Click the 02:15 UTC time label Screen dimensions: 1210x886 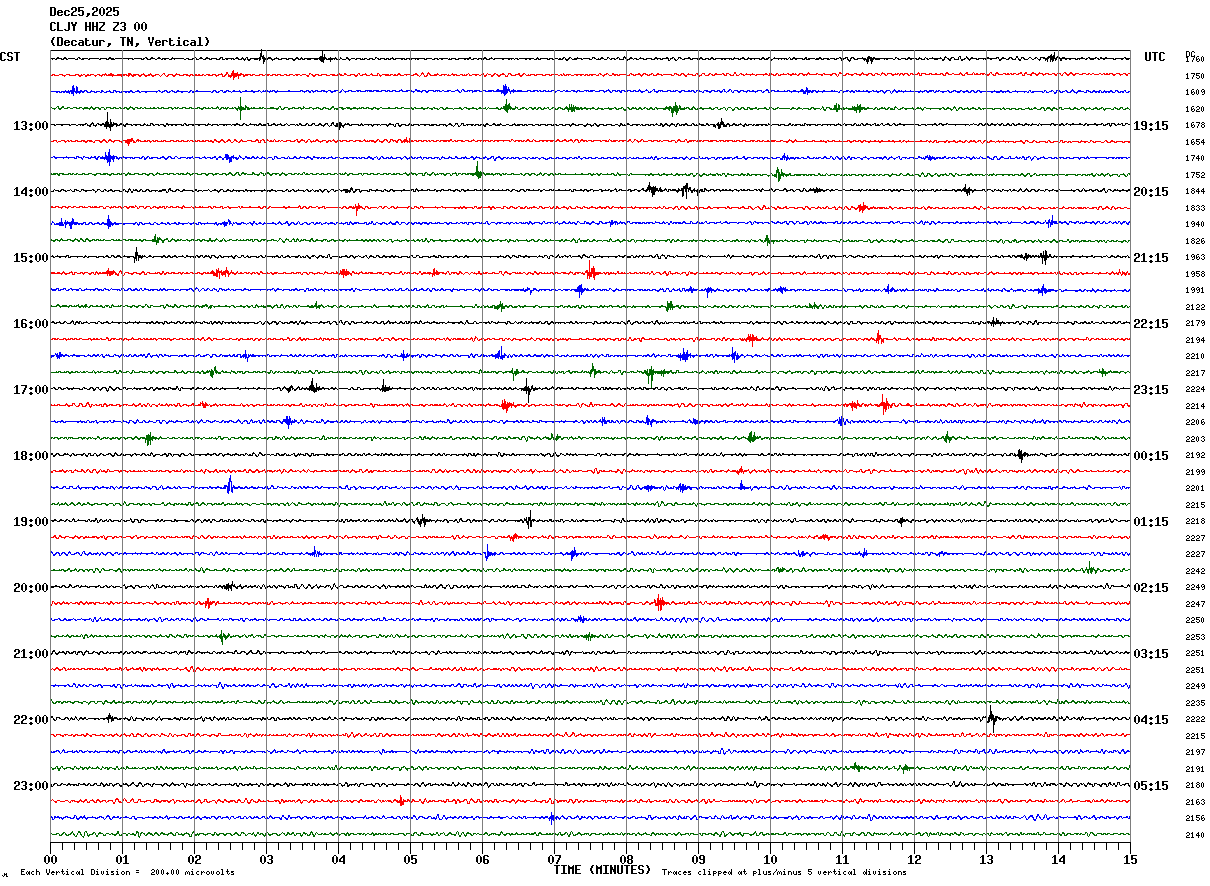[x=1150, y=588]
